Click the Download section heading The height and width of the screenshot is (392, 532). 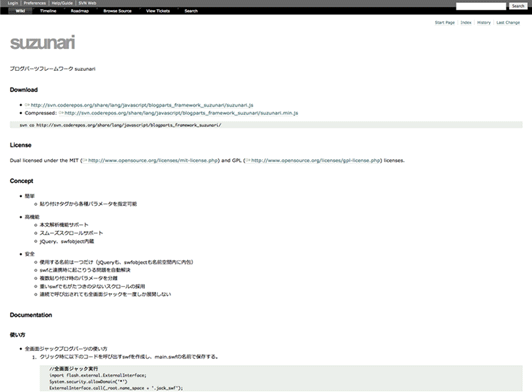pos(24,90)
